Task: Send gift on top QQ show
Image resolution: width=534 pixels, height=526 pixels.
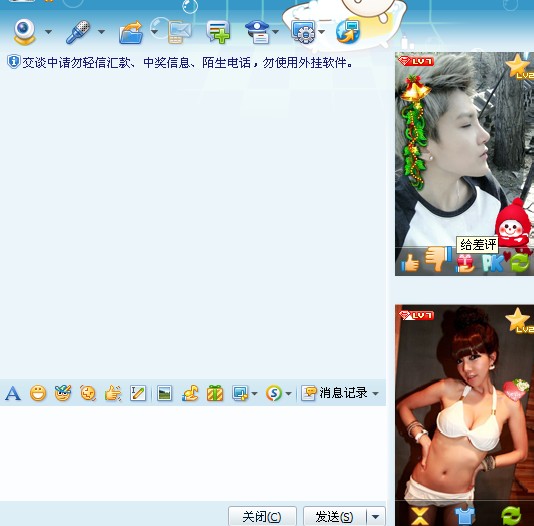Action: point(465,263)
